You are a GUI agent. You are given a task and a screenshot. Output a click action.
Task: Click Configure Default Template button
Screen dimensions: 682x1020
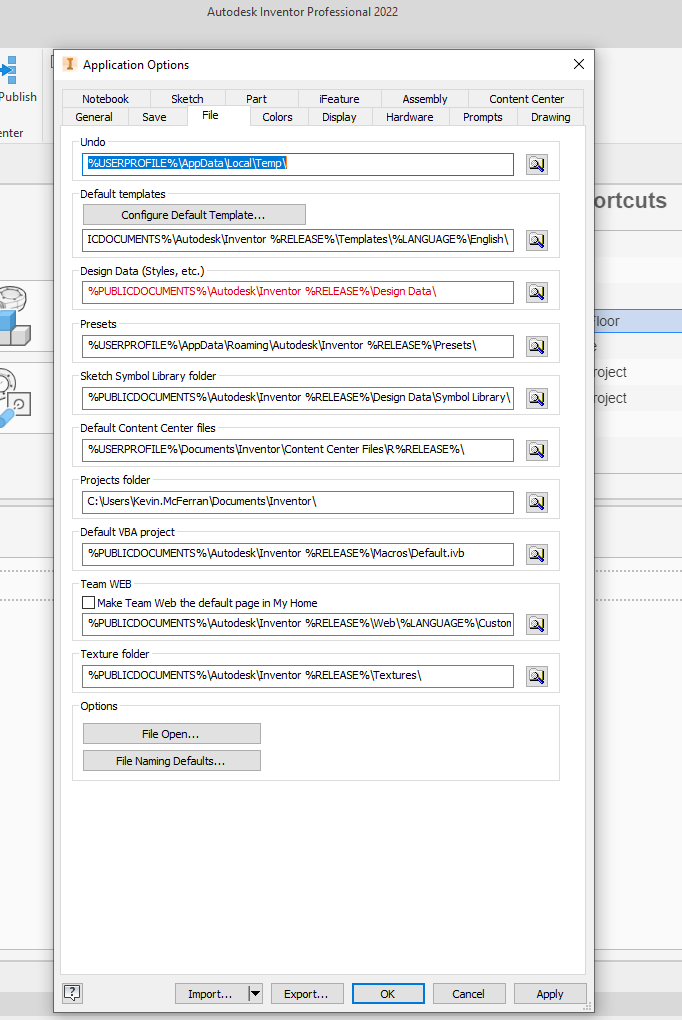194,215
